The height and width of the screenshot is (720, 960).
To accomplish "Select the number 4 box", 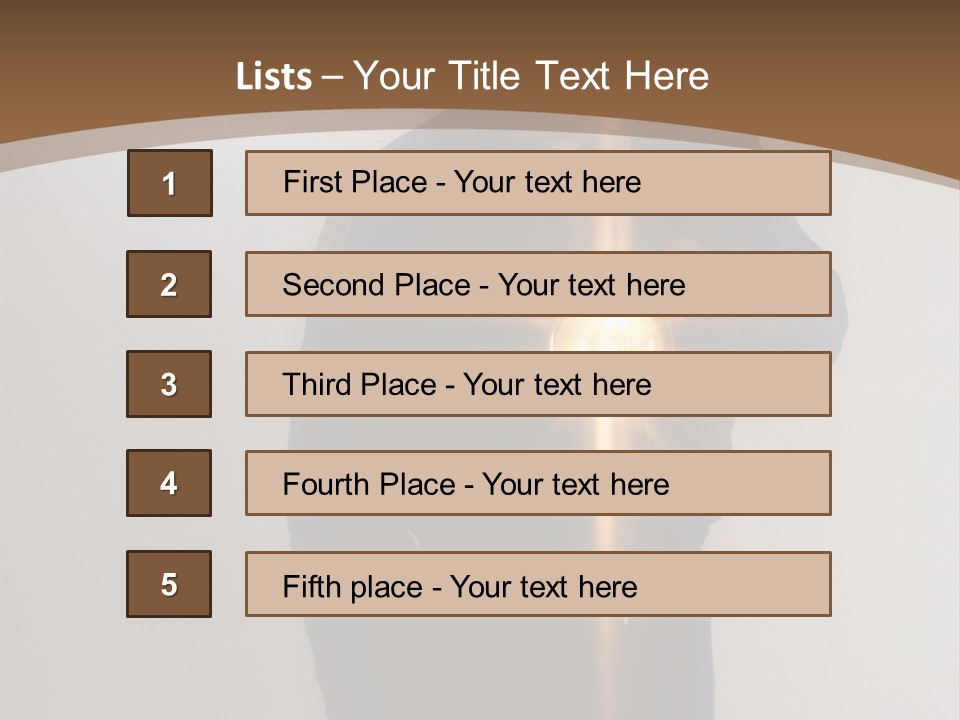I will click(169, 483).
